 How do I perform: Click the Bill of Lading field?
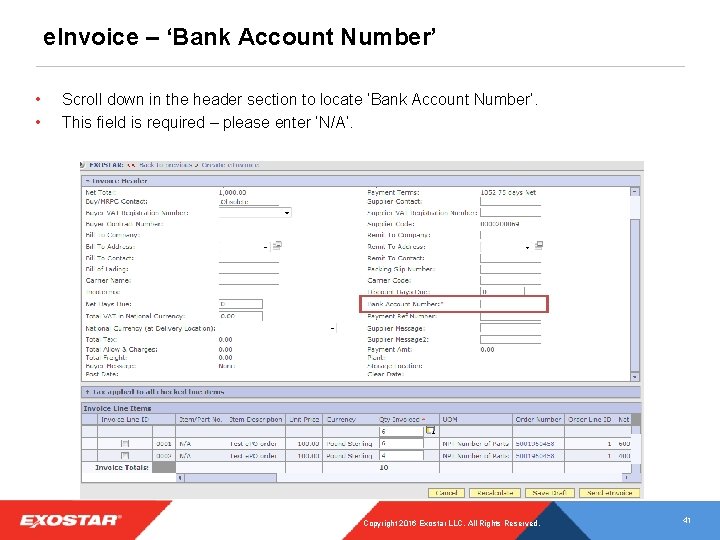pyautogui.click(x=249, y=269)
